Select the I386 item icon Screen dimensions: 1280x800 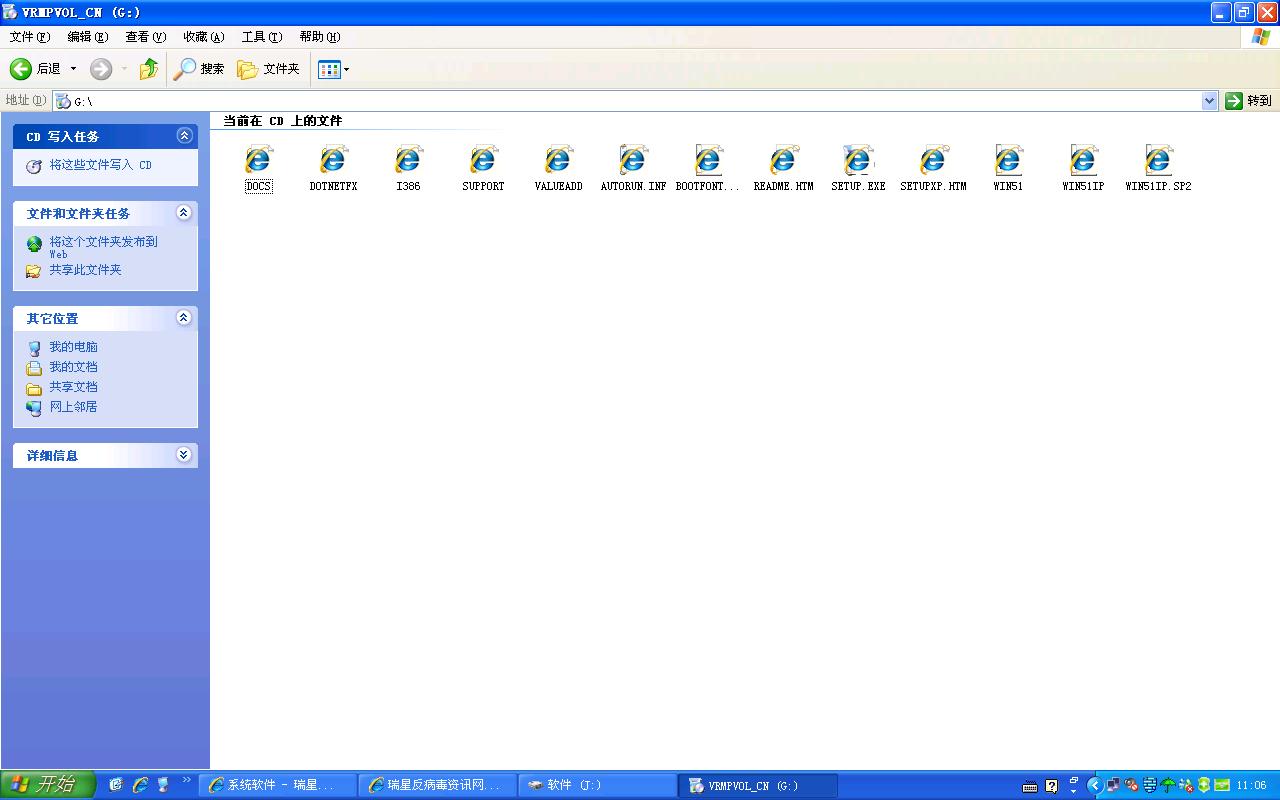pos(408,160)
